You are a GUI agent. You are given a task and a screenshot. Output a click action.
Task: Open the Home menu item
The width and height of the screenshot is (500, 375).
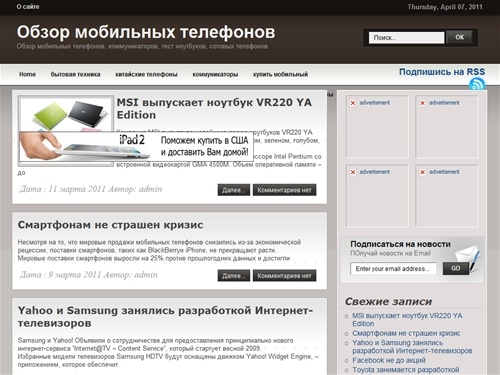click(27, 74)
